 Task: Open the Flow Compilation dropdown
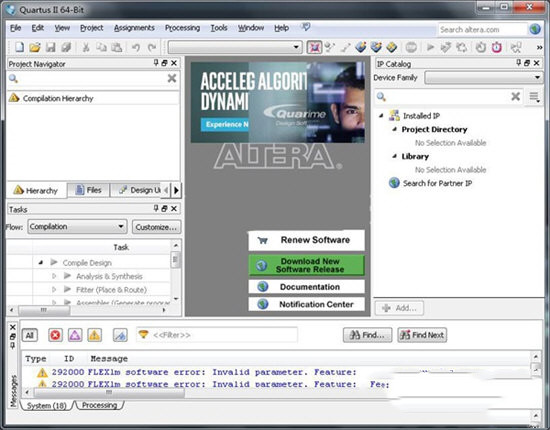[77, 227]
